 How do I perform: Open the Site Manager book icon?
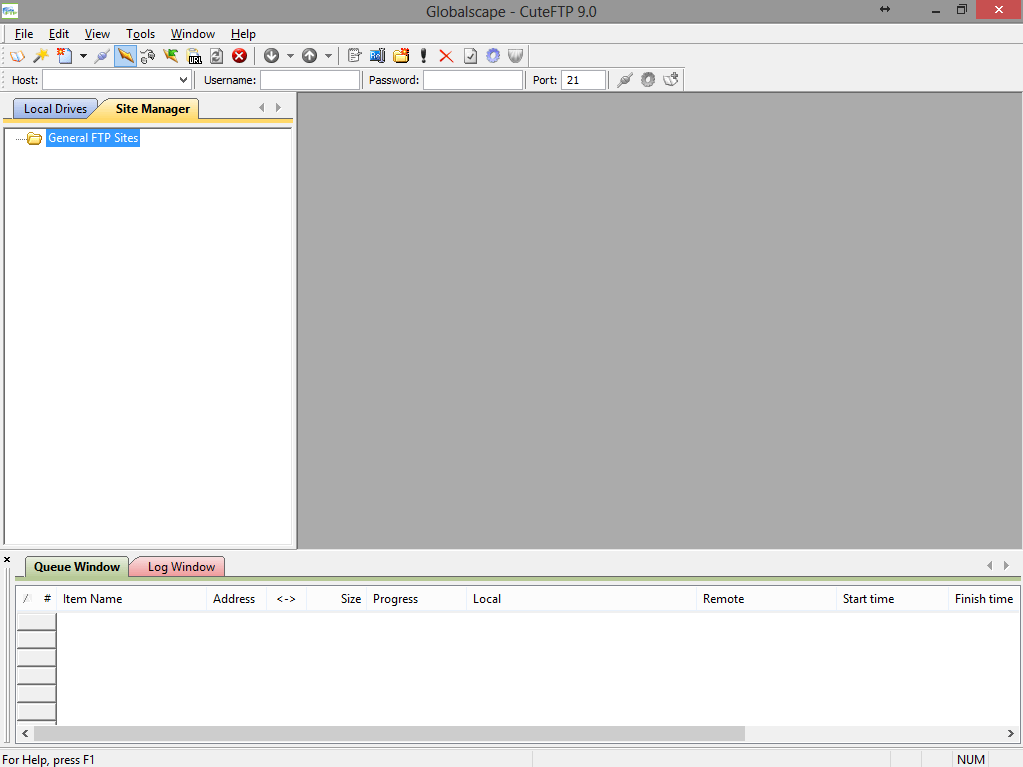(x=17, y=56)
